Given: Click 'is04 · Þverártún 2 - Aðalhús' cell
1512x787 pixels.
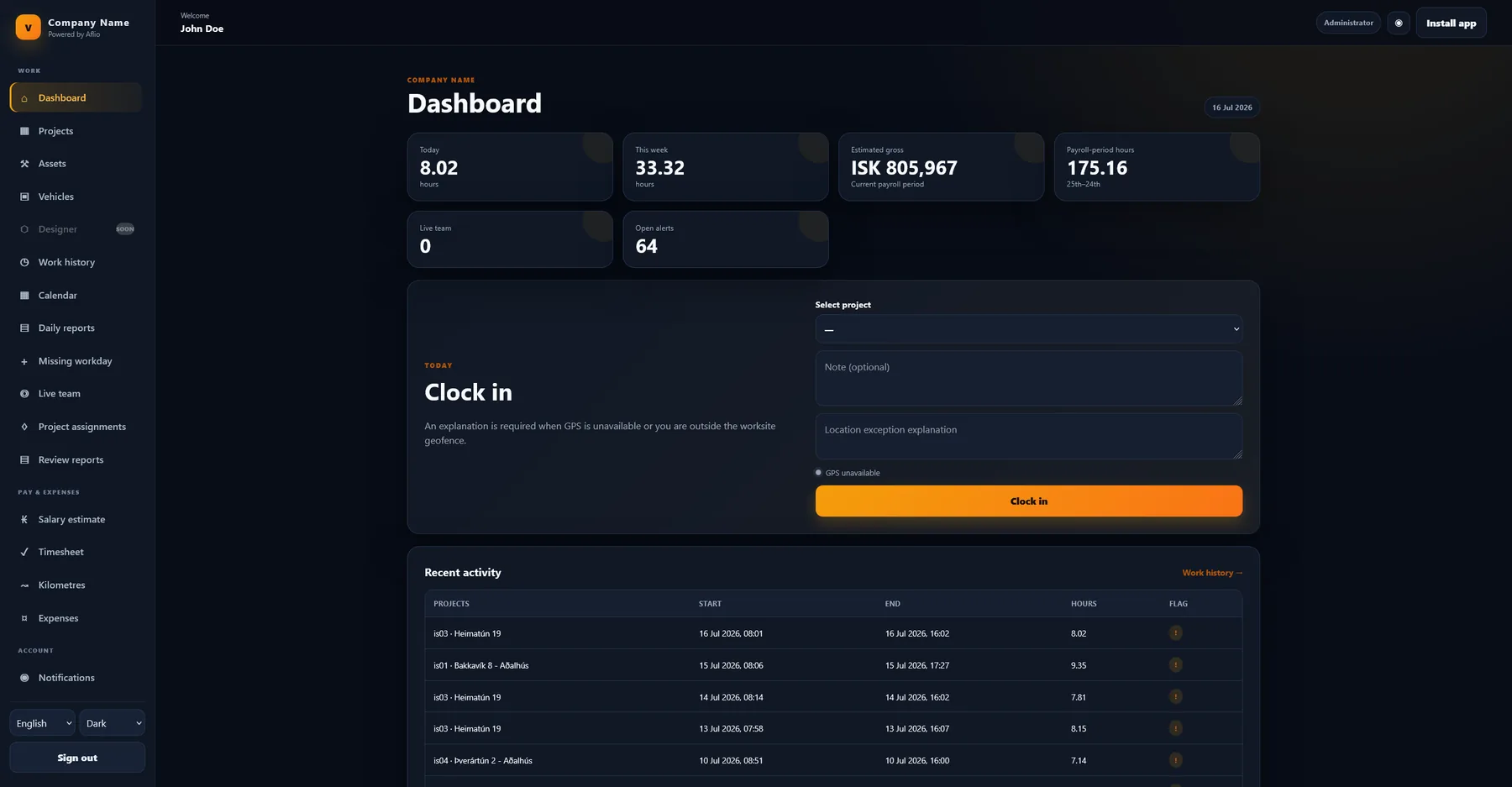Looking at the screenshot, I should [x=483, y=761].
